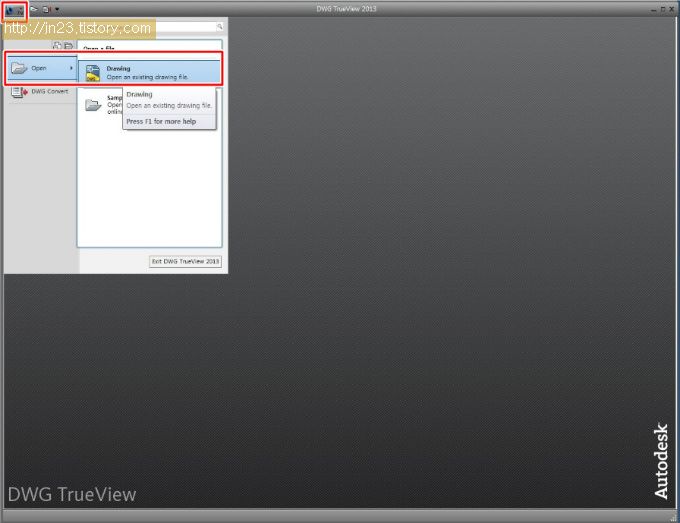The height and width of the screenshot is (523, 680).
Task: Click the search magnifier icon in menu
Action: (219, 27)
